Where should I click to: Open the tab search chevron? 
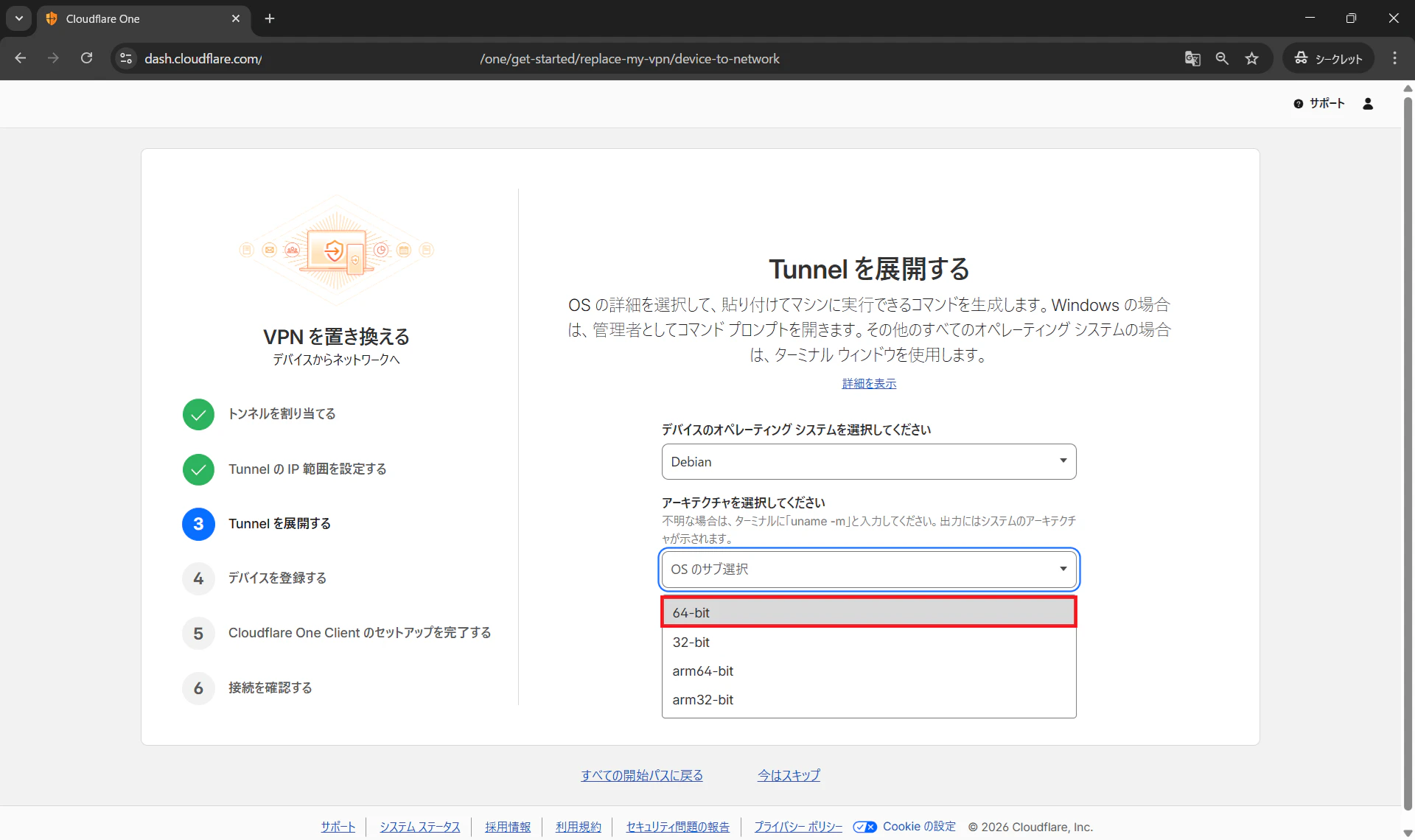(19, 18)
